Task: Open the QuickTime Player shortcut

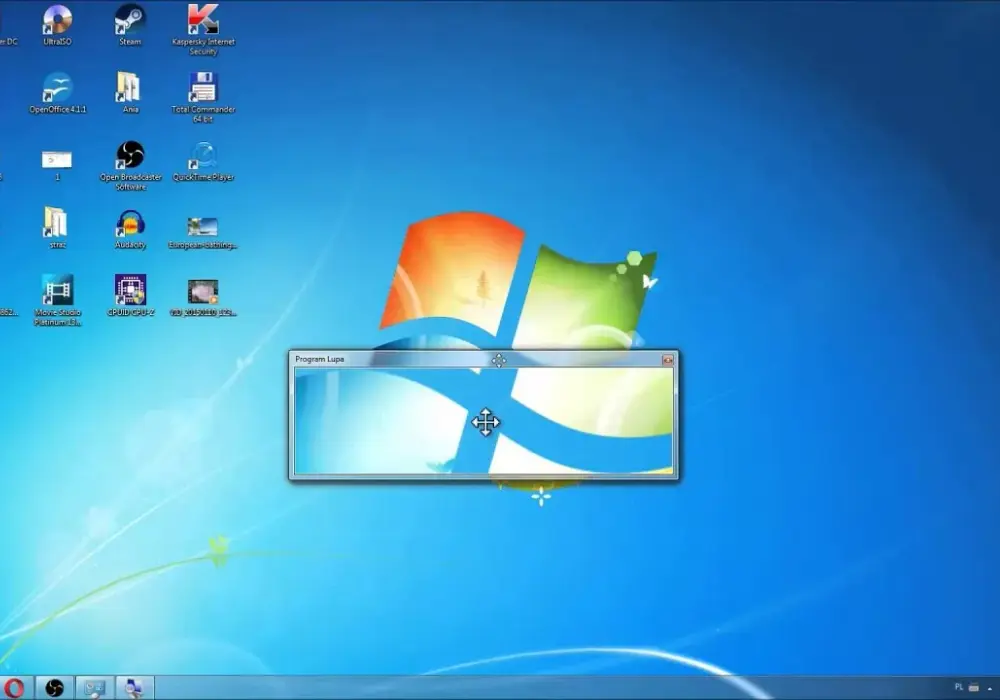Action: pyautogui.click(x=203, y=161)
